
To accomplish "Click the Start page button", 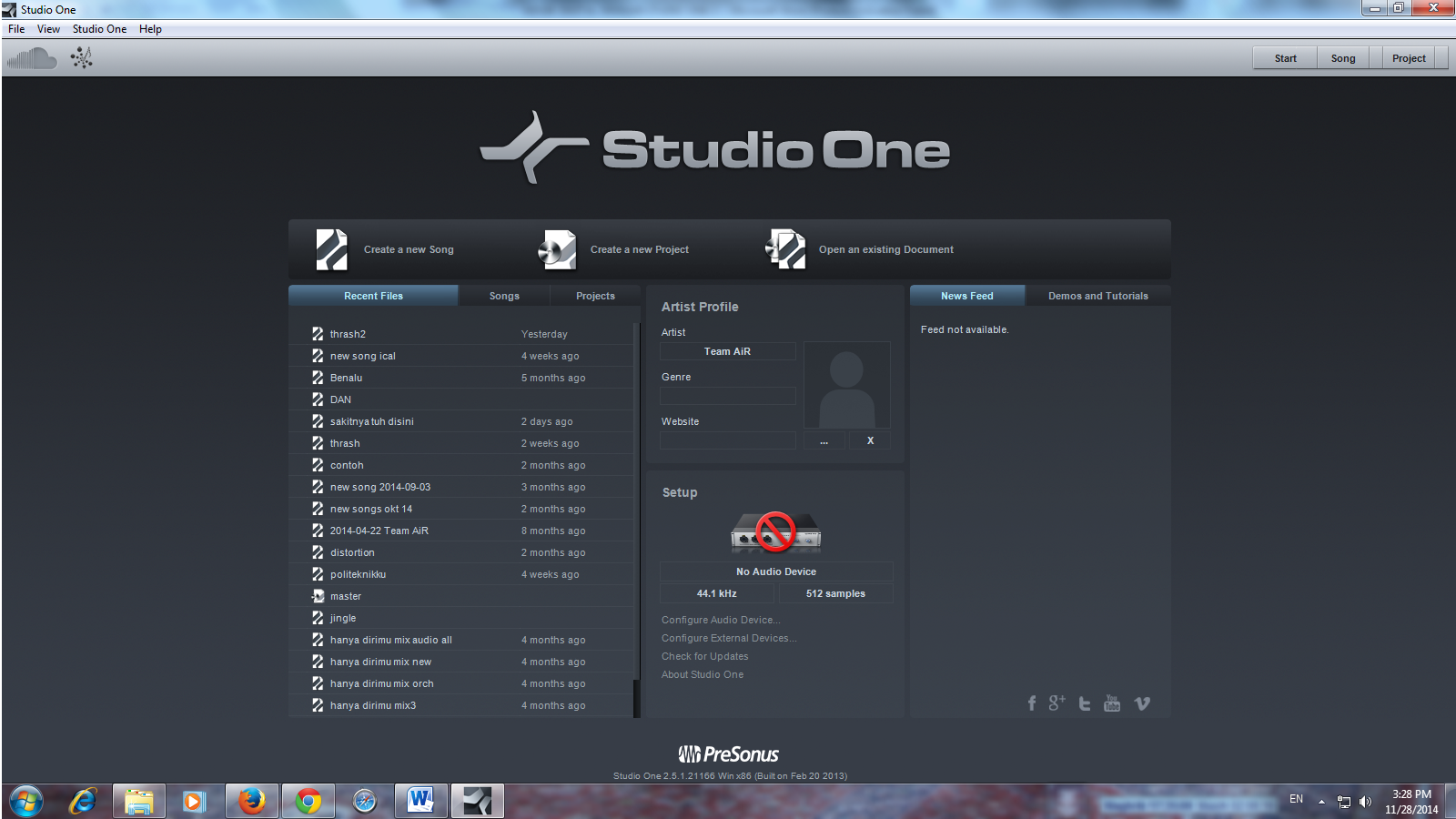I will coord(1285,58).
